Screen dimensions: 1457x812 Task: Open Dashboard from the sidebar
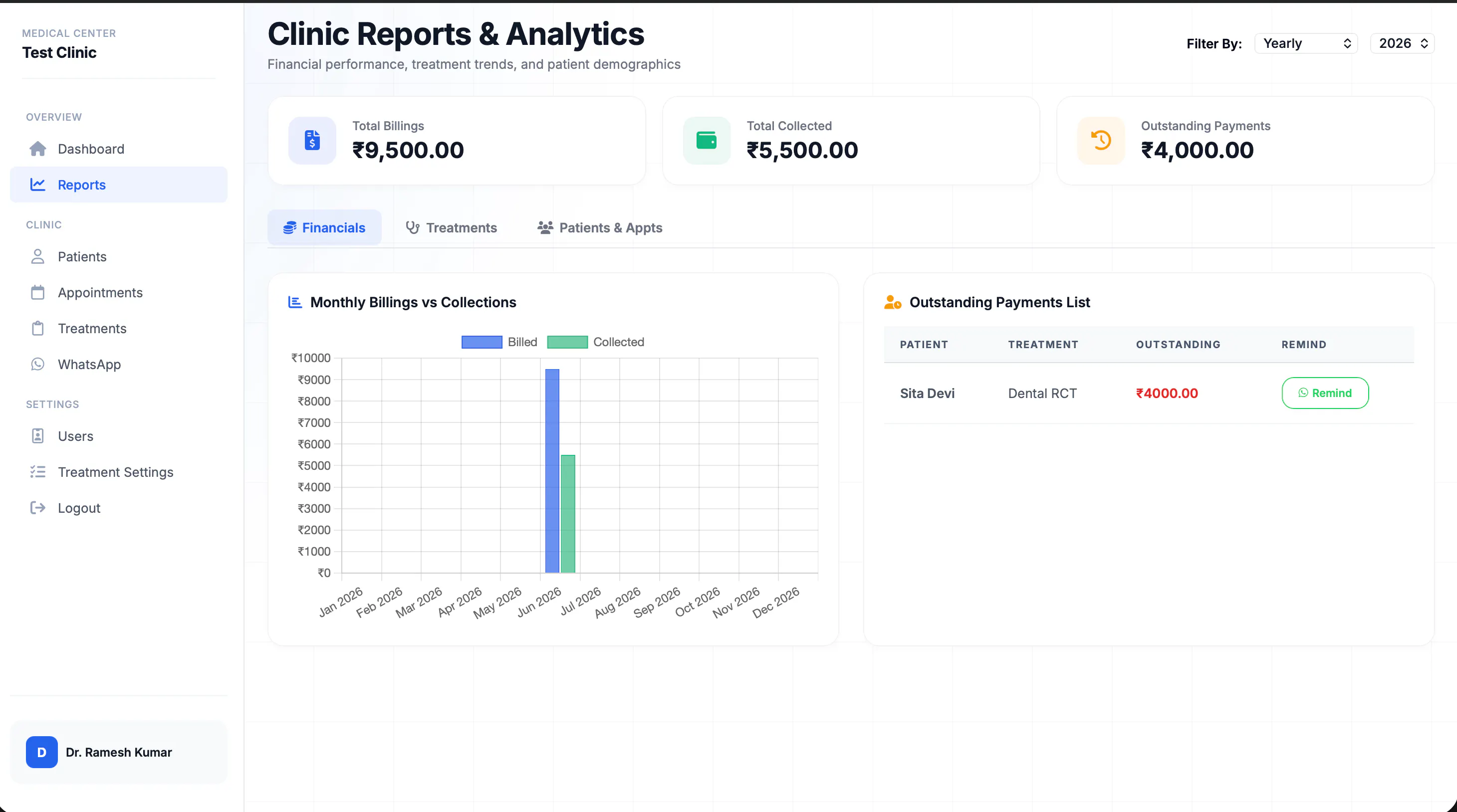(119, 149)
